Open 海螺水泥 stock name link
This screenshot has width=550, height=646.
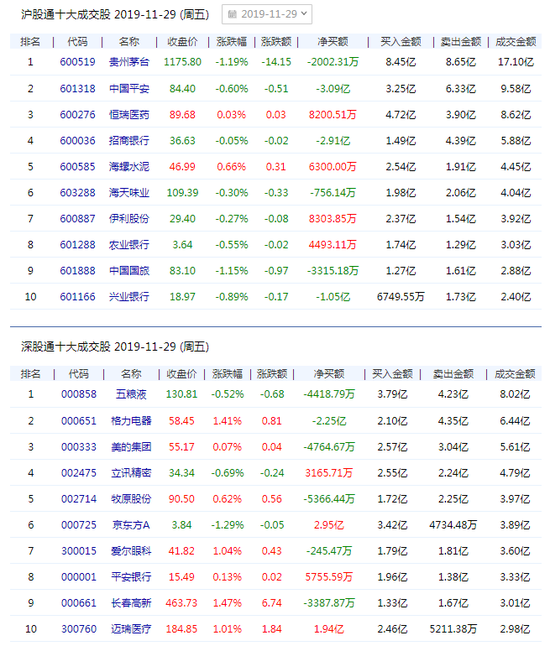[129, 166]
